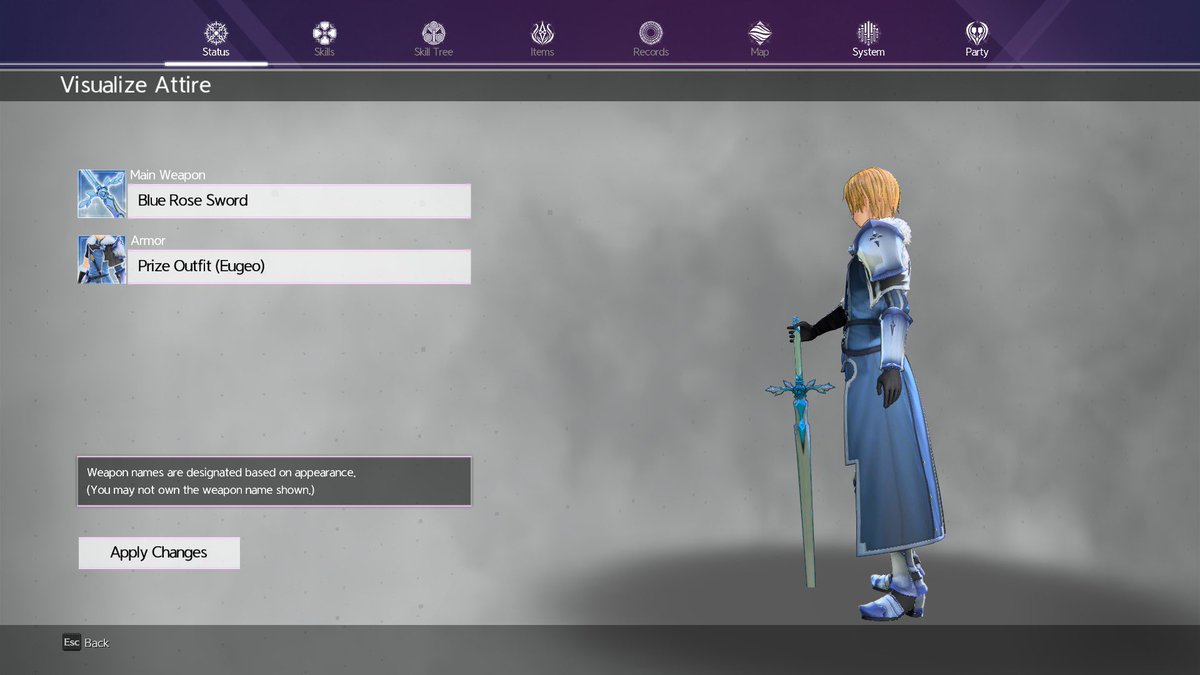Click the Prize Outfit armor thumbnail
The image size is (1200, 675).
102,260
